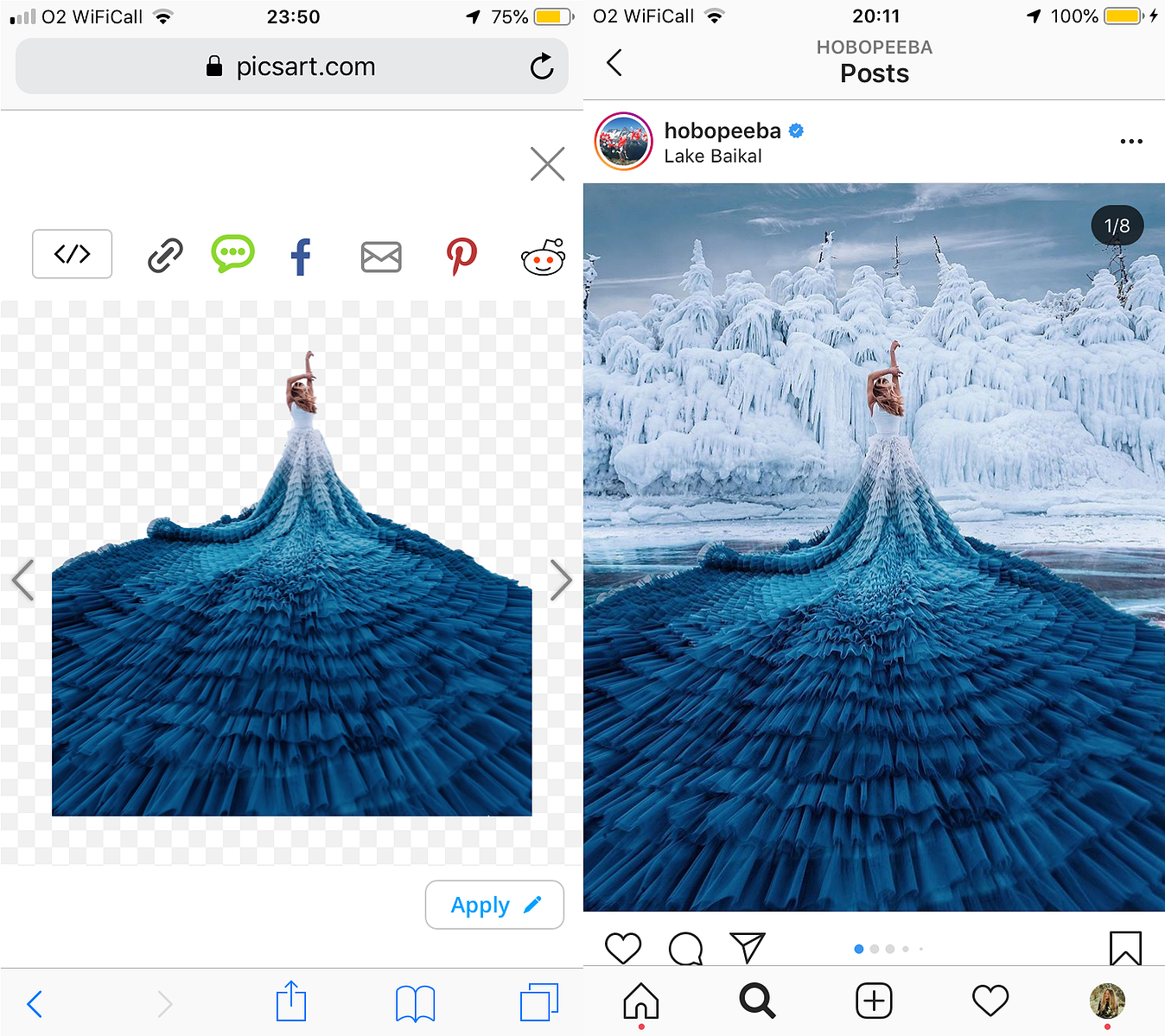Open Instagram profile tab

(1107, 1001)
